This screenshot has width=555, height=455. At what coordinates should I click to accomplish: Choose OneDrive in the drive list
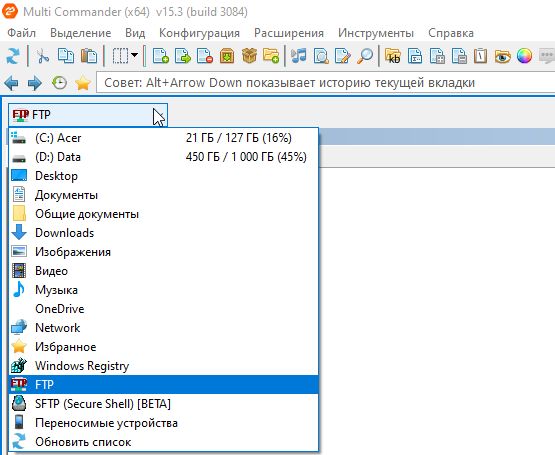click(164, 309)
